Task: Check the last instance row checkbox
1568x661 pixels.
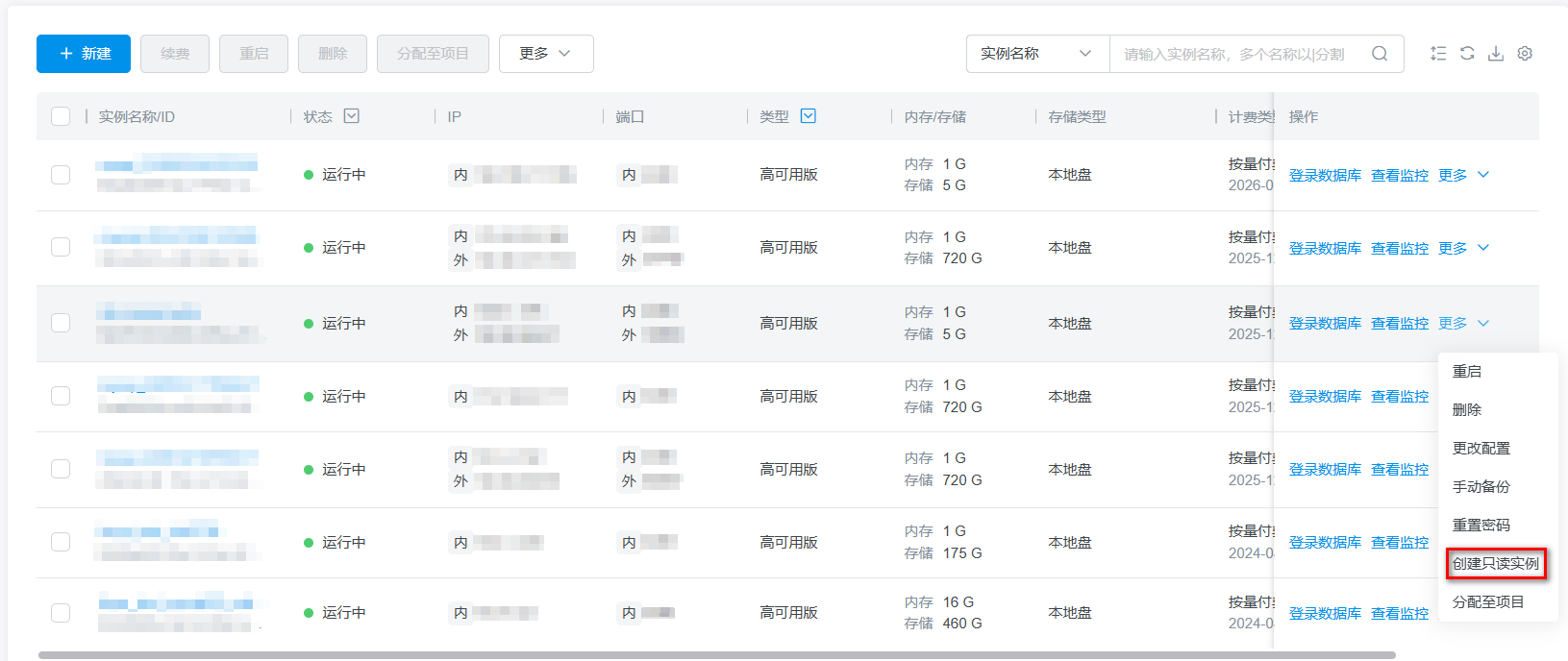Action: (x=61, y=613)
